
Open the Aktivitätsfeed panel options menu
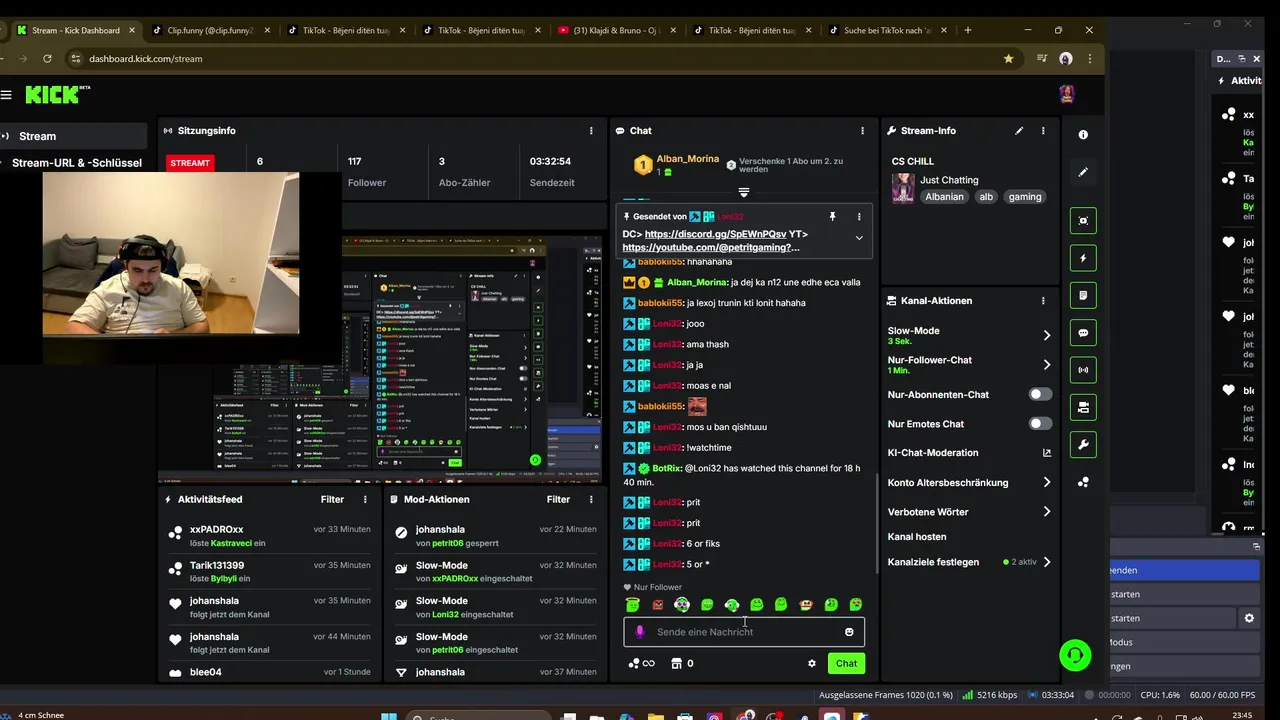[x=365, y=499]
